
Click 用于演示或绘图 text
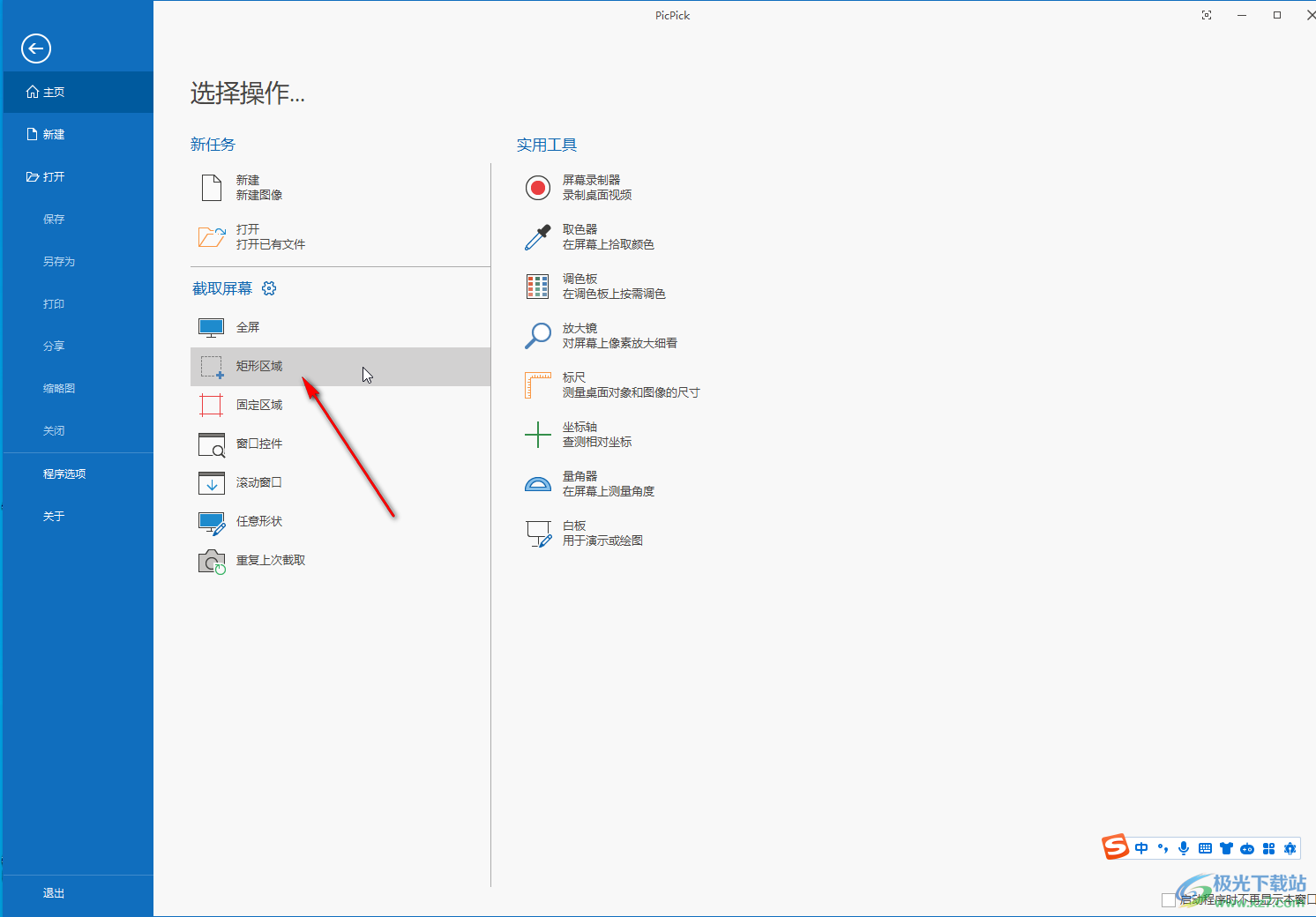pos(602,541)
